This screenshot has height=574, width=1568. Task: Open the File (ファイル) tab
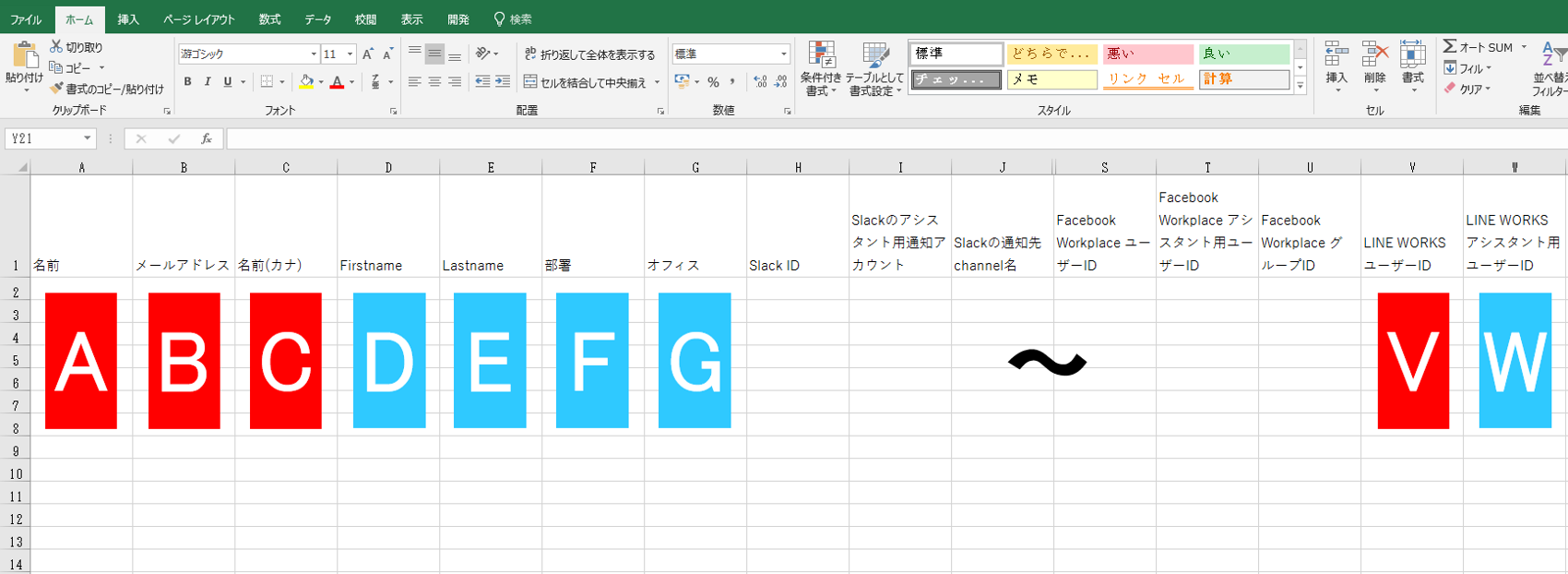[26, 19]
